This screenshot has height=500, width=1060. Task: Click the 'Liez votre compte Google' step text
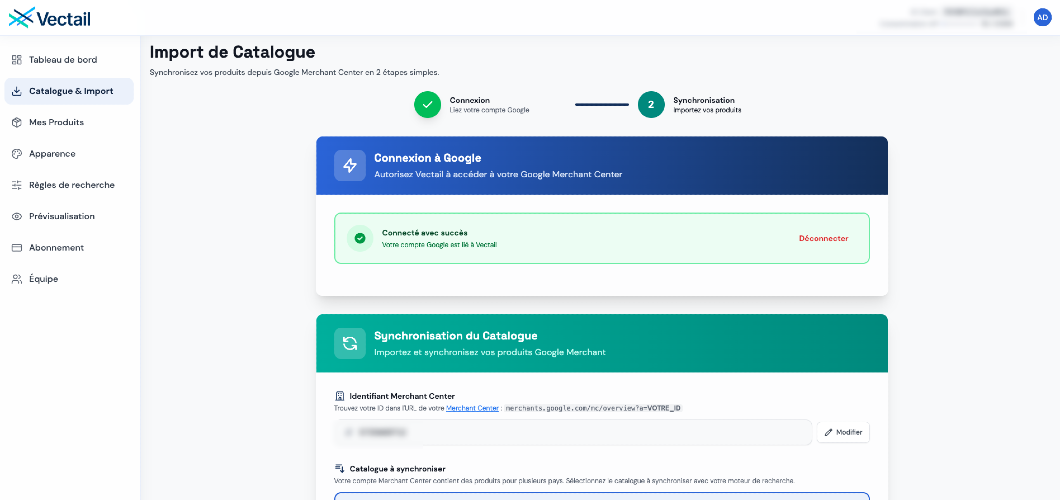(489, 110)
